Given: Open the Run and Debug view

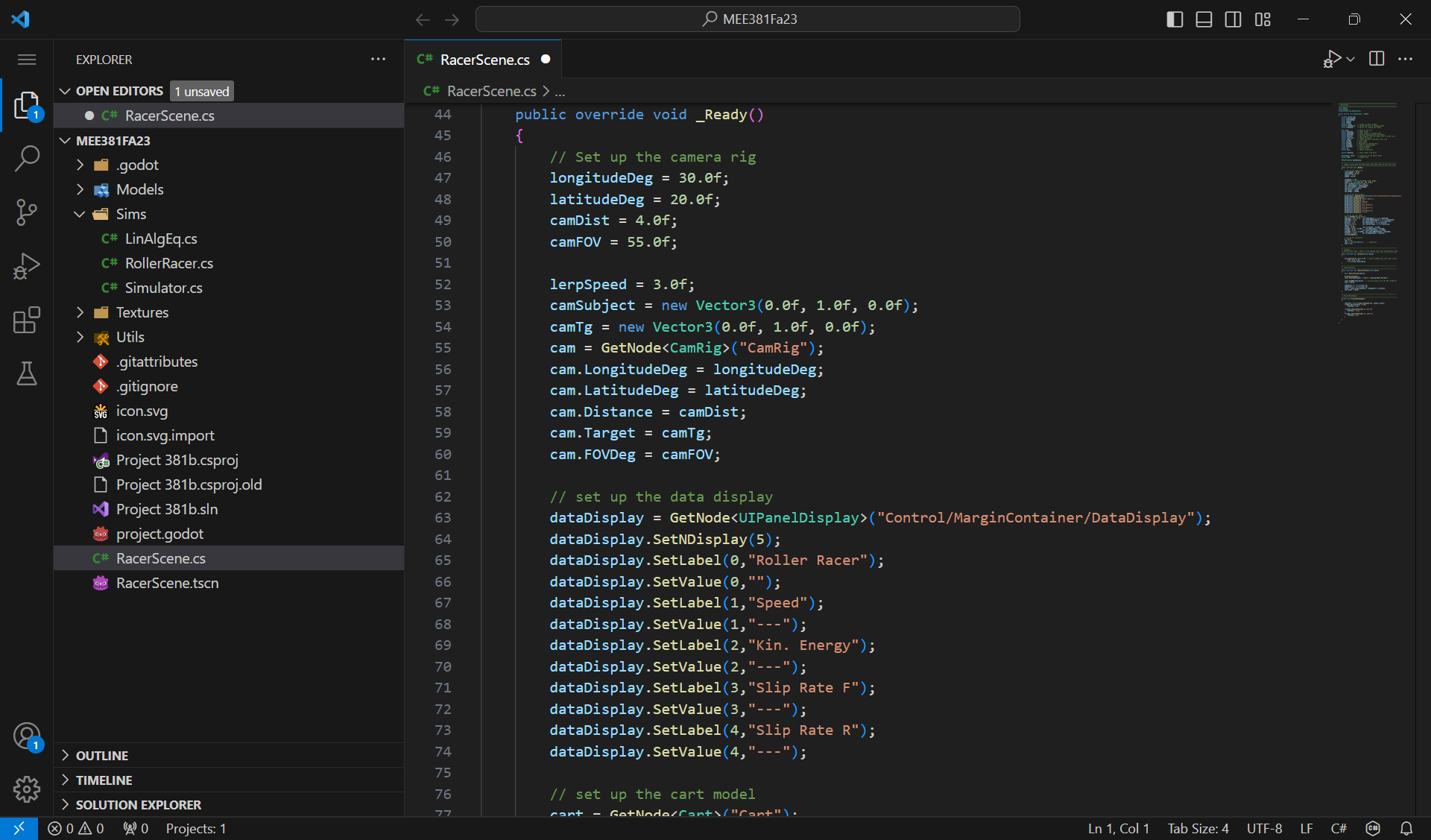Looking at the screenshot, I should point(27,266).
